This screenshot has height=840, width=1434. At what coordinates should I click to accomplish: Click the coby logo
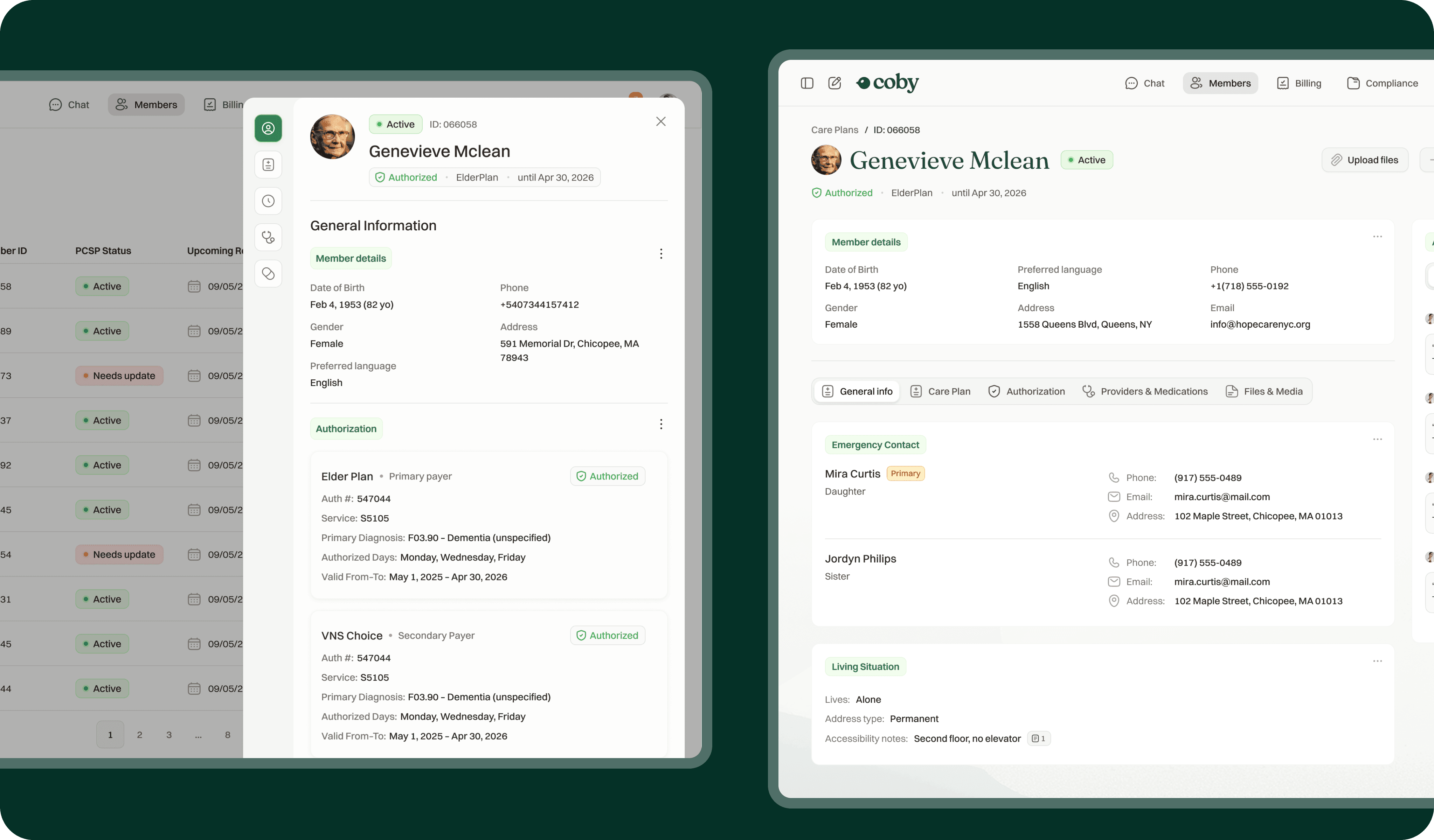[887, 83]
